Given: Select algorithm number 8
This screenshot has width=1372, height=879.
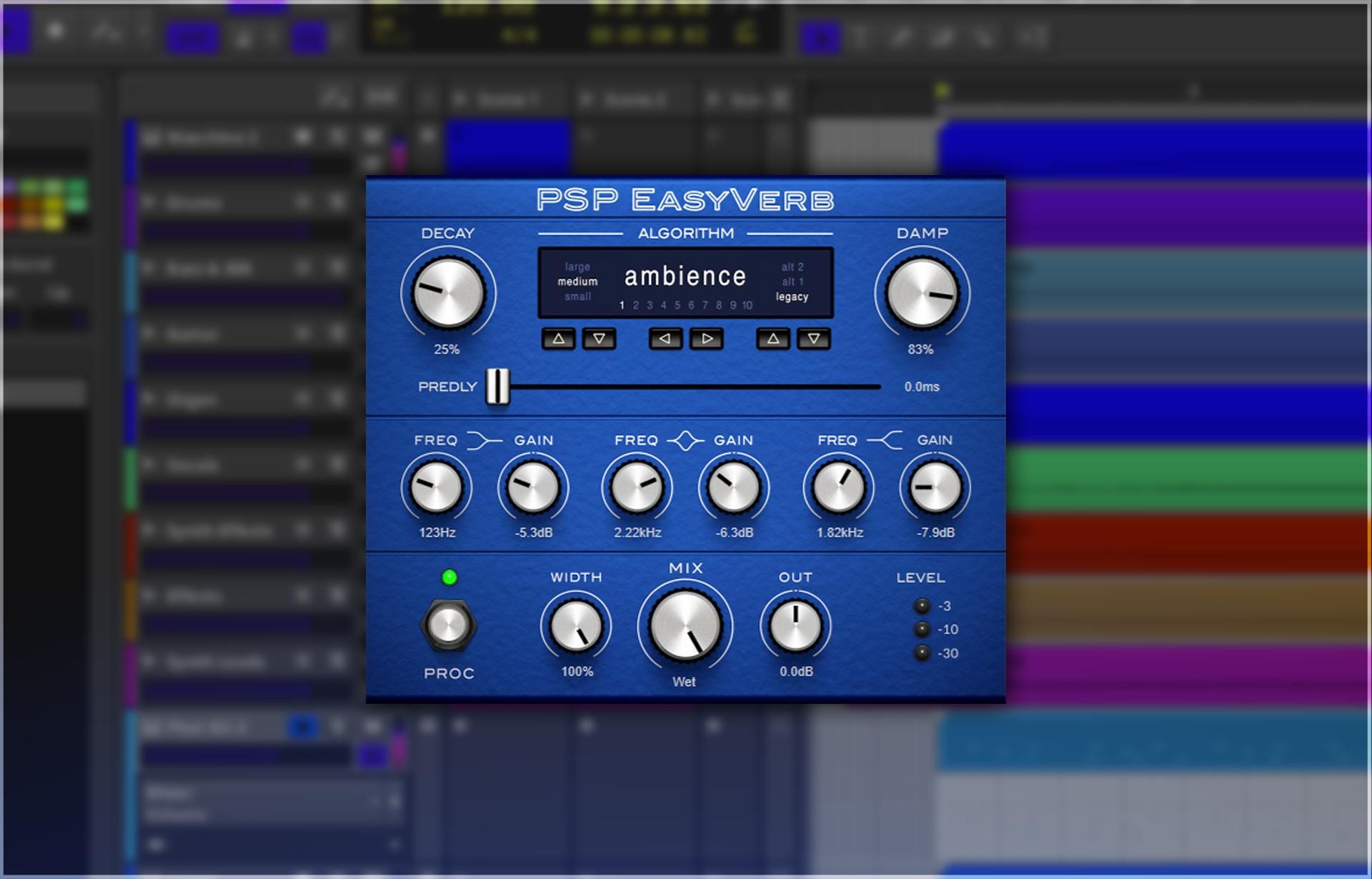Looking at the screenshot, I should [719, 305].
